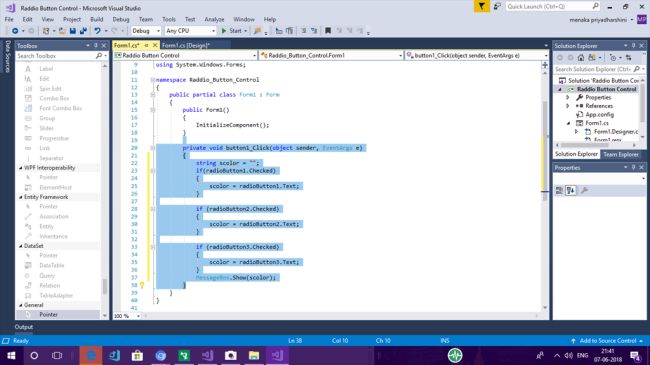Viewport: 650px width, 365px height.
Task: Click the Home icon in Solution Explorer
Action: tap(581, 58)
